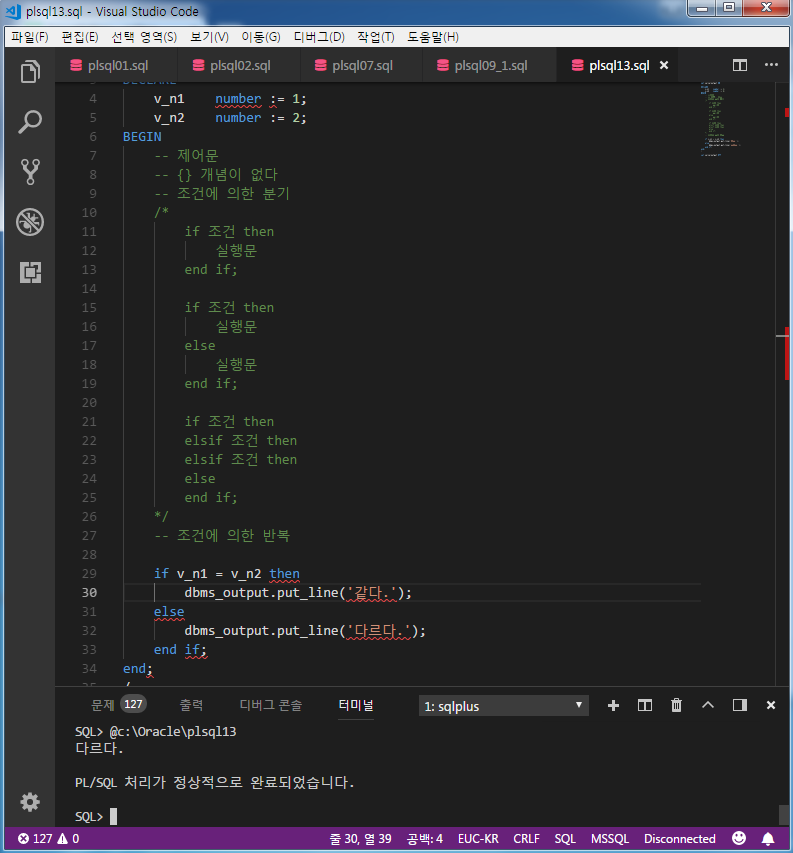This screenshot has height=853, width=793.
Task: Open the 선택 영역(S) menu
Action: (x=144, y=37)
